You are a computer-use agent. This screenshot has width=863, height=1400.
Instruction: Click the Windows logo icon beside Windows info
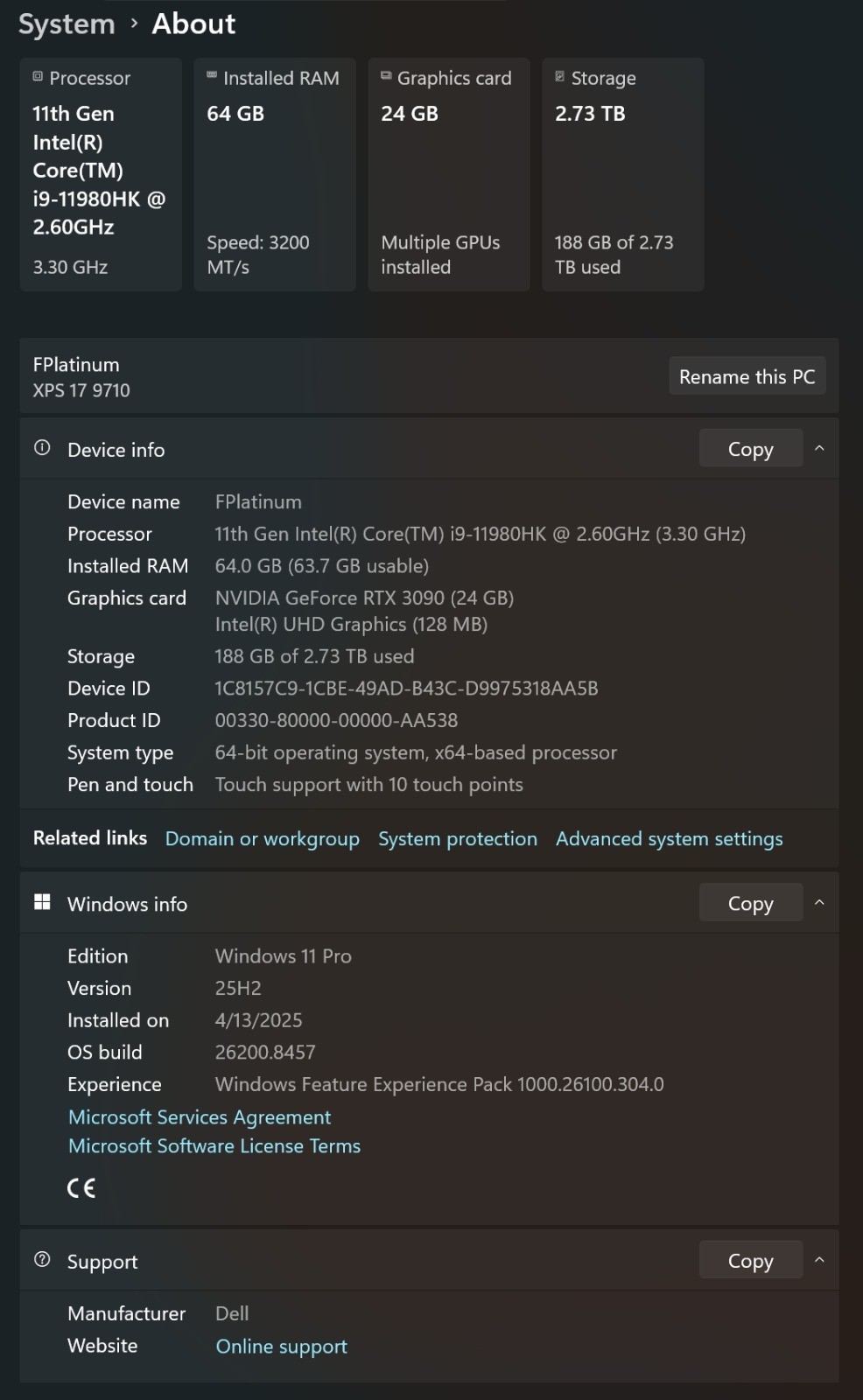[x=42, y=902]
